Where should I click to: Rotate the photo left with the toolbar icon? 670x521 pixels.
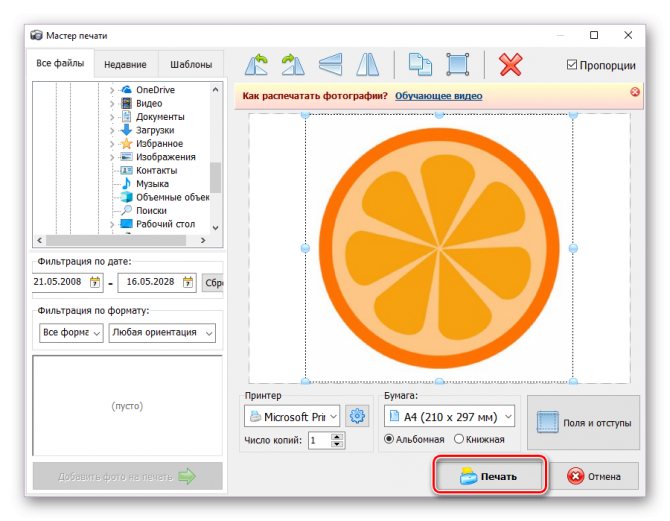(256, 65)
